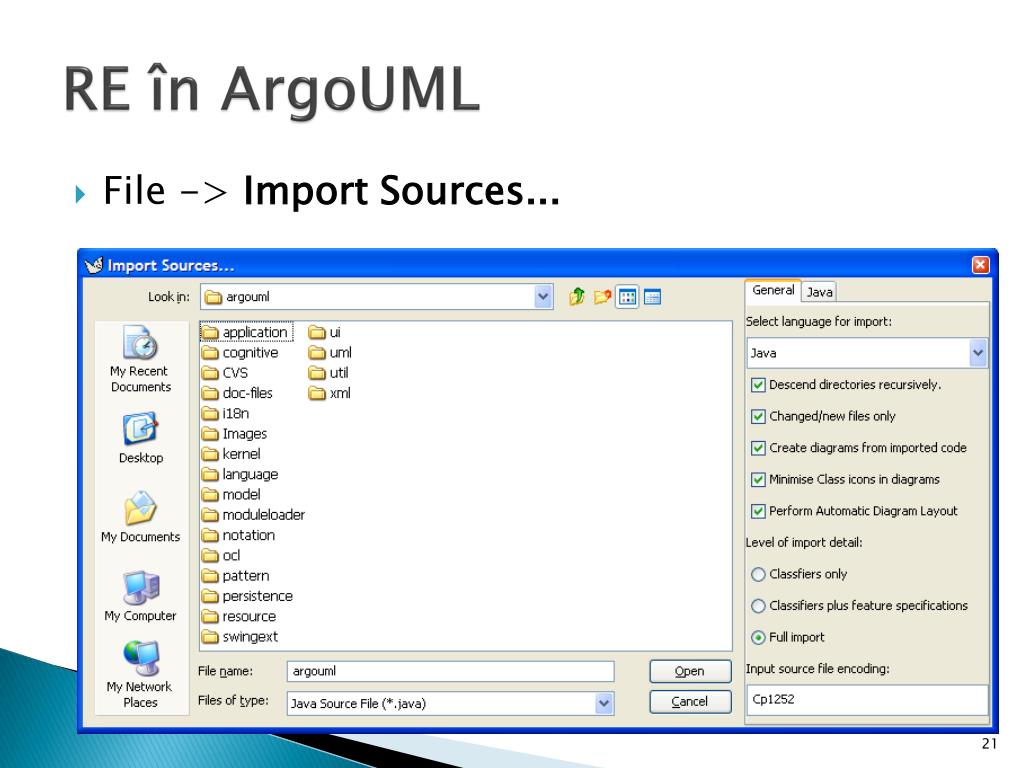Toggle Changed/new files only checkbox
The width and height of the screenshot is (1024, 768).
[x=758, y=417]
